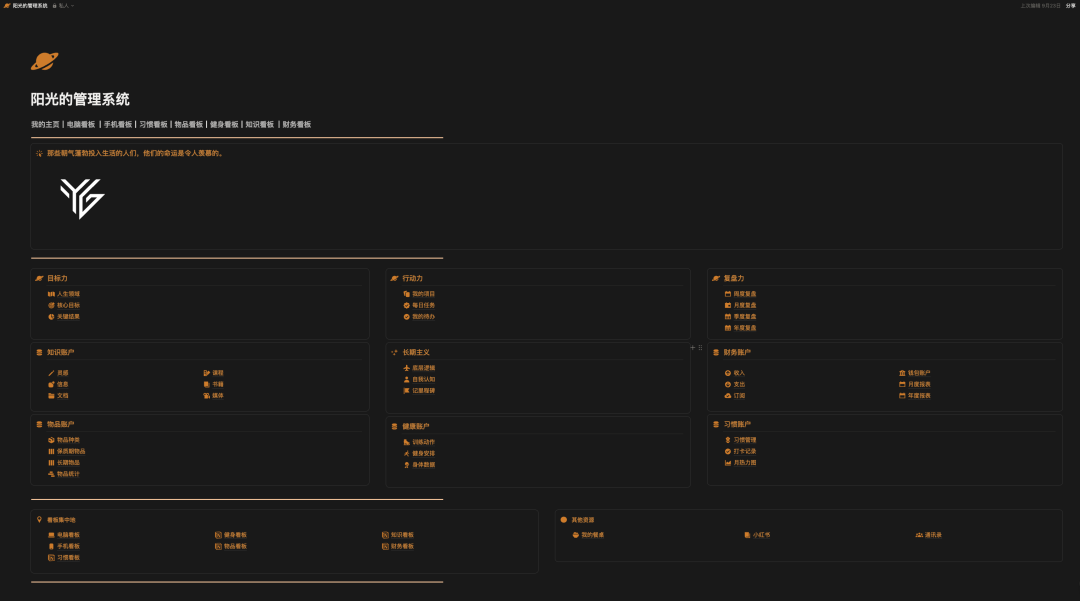Open the 书籍 page link
The width and height of the screenshot is (1080, 601).
pyautogui.click(x=218, y=384)
